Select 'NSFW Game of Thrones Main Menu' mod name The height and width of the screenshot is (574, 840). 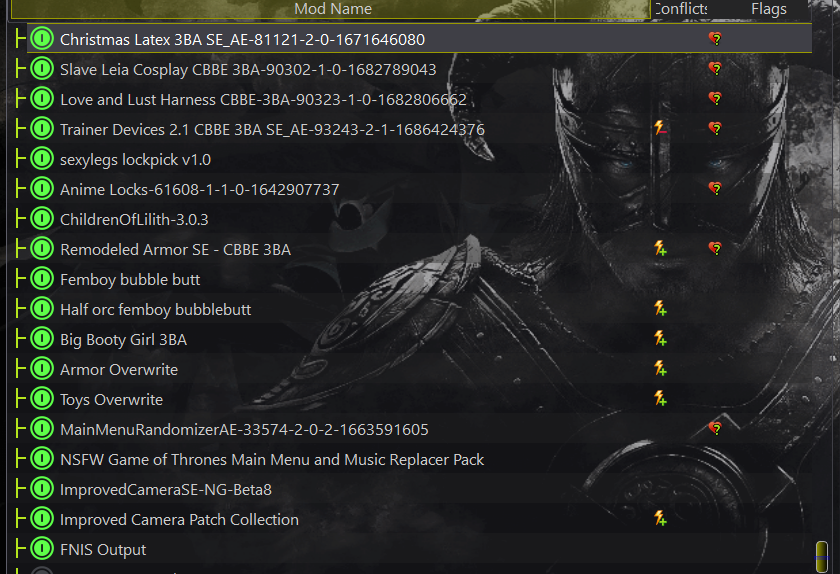pyautogui.click(x=272, y=460)
